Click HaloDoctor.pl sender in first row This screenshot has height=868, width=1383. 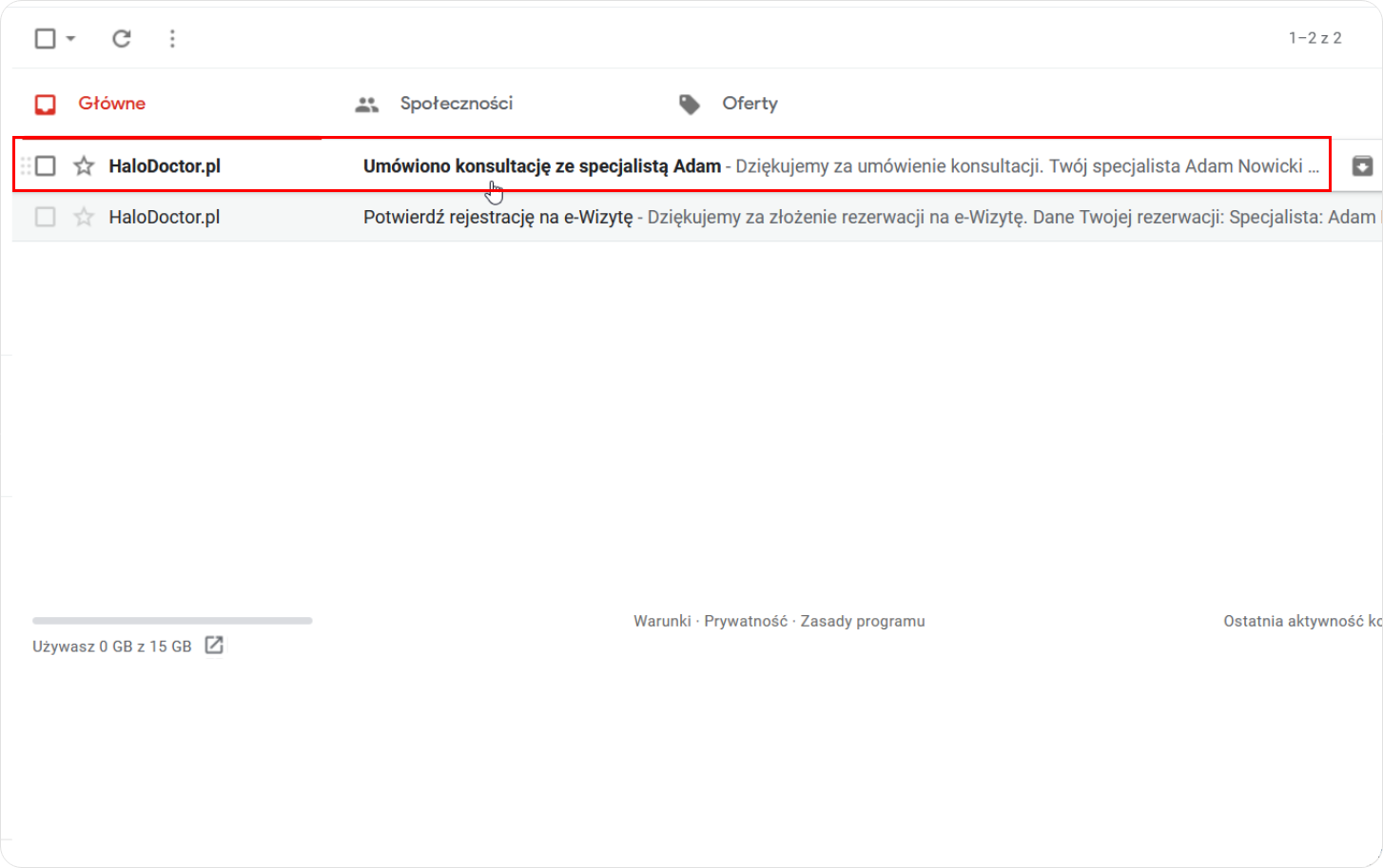click(165, 165)
